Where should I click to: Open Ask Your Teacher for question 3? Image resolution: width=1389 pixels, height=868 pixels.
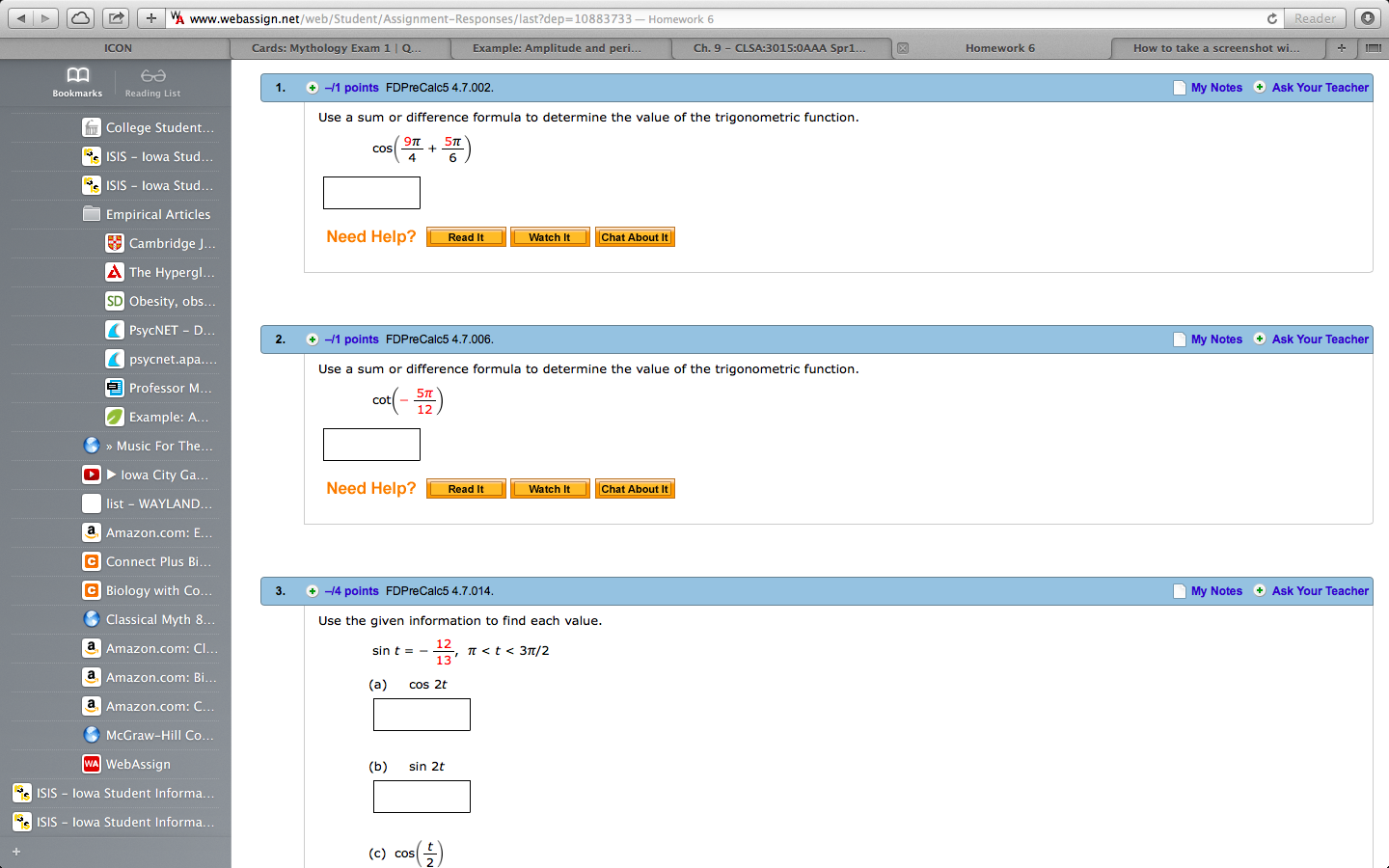1320,590
